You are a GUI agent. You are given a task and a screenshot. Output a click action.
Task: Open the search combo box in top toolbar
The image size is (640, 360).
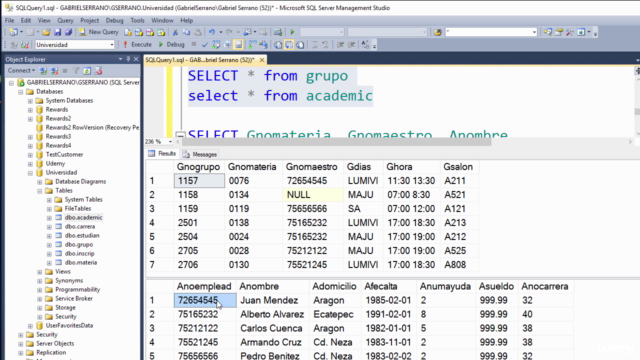[491, 32]
